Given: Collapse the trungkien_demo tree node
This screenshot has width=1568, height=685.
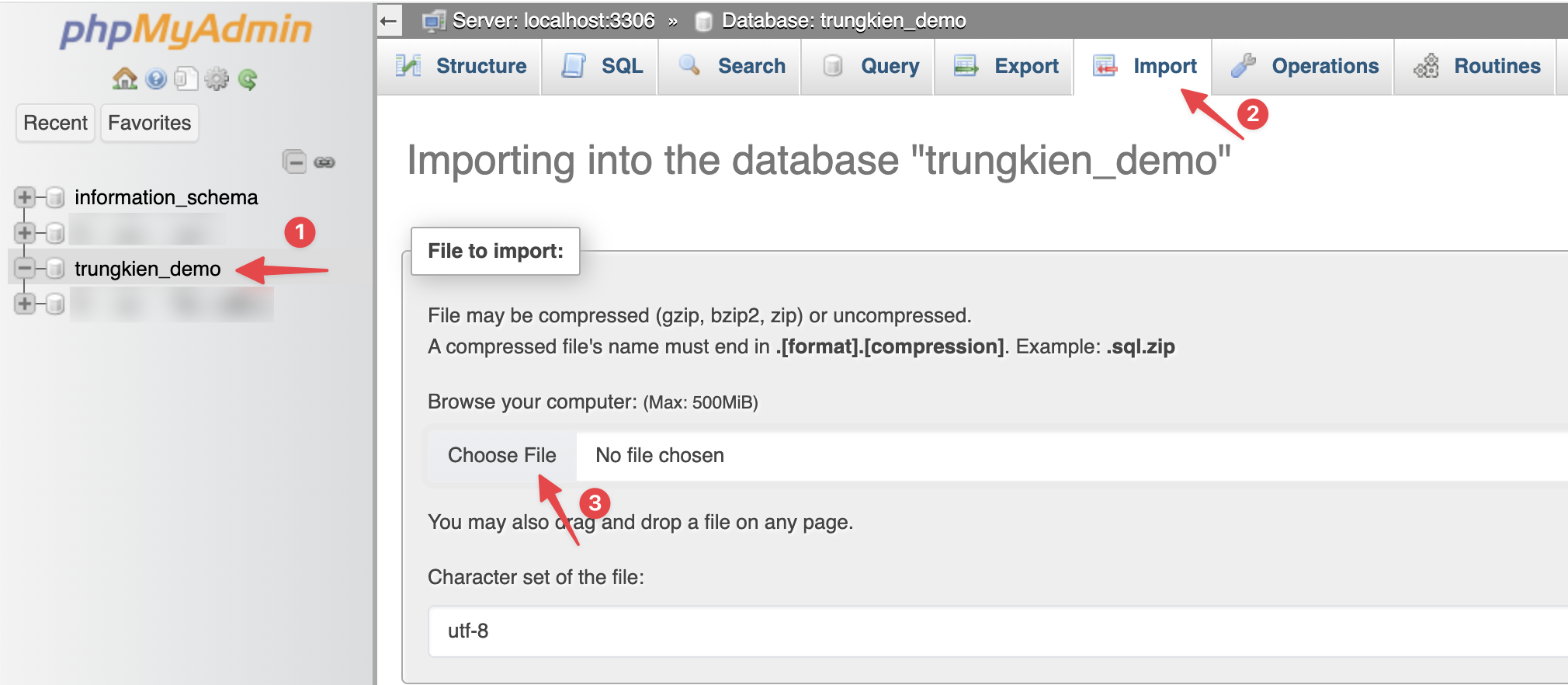Looking at the screenshot, I should pos(25,268).
